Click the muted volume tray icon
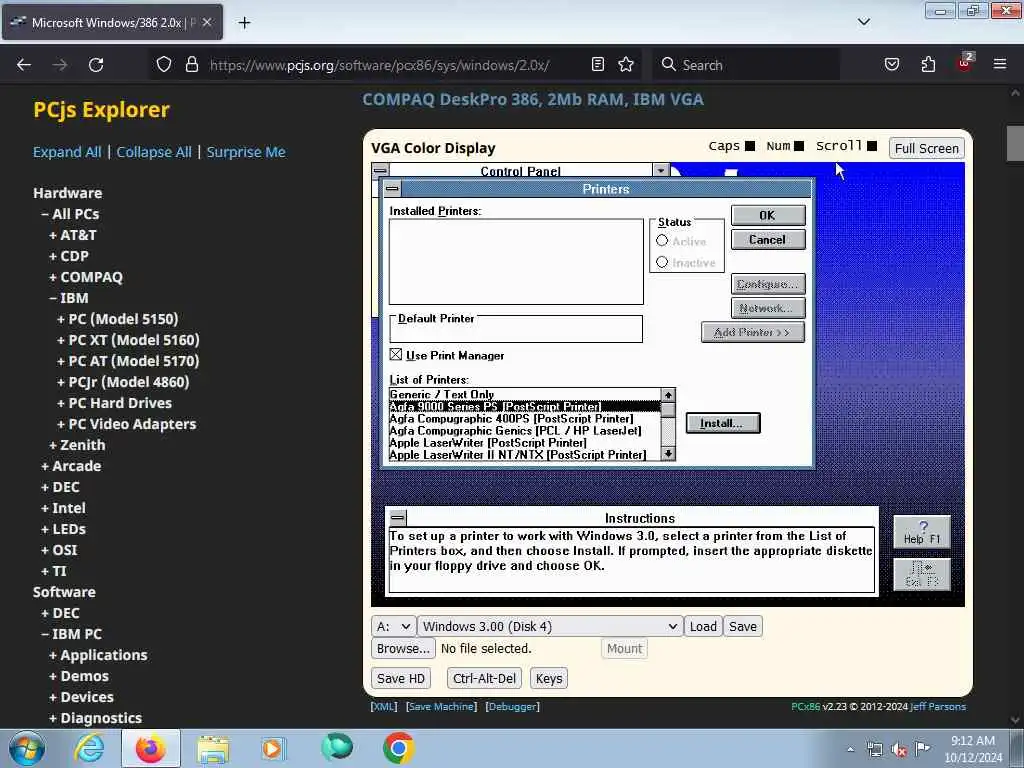1024x768 pixels. pyautogui.click(x=899, y=749)
